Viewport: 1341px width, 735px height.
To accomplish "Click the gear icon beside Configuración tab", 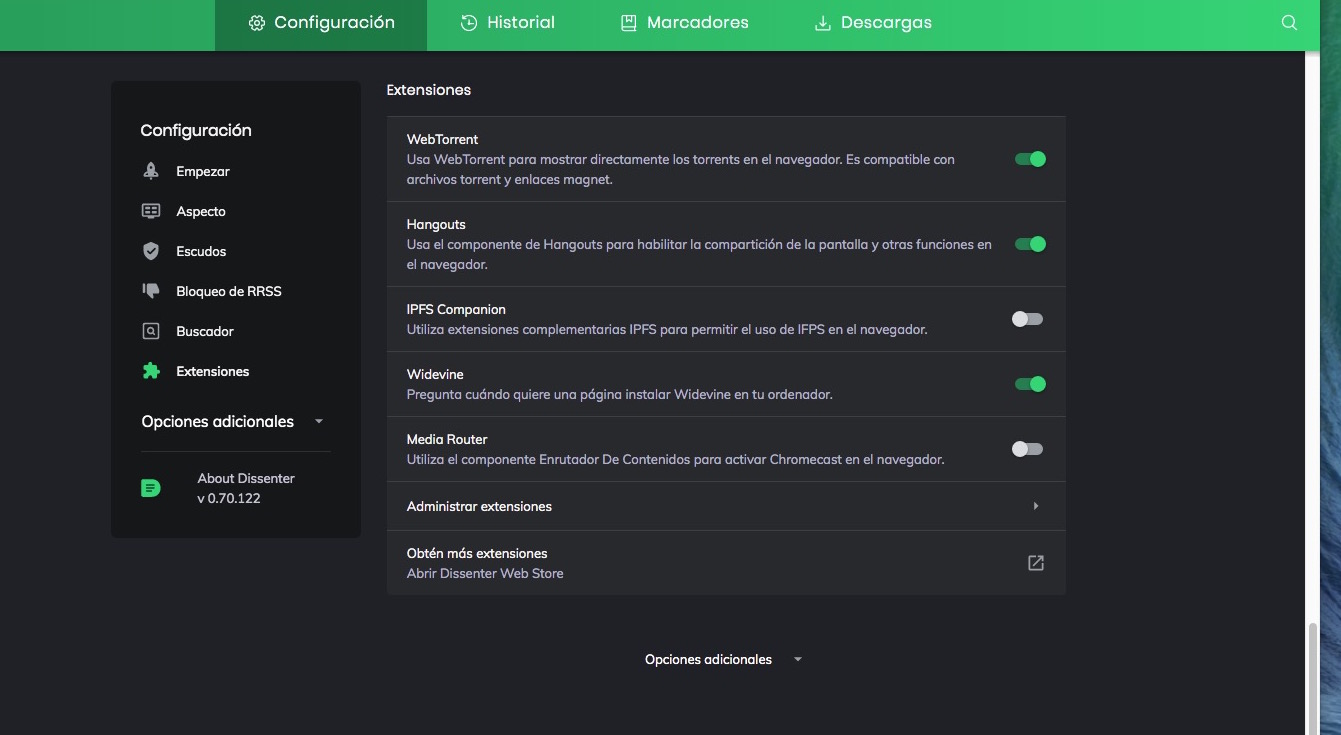I will coord(257,23).
